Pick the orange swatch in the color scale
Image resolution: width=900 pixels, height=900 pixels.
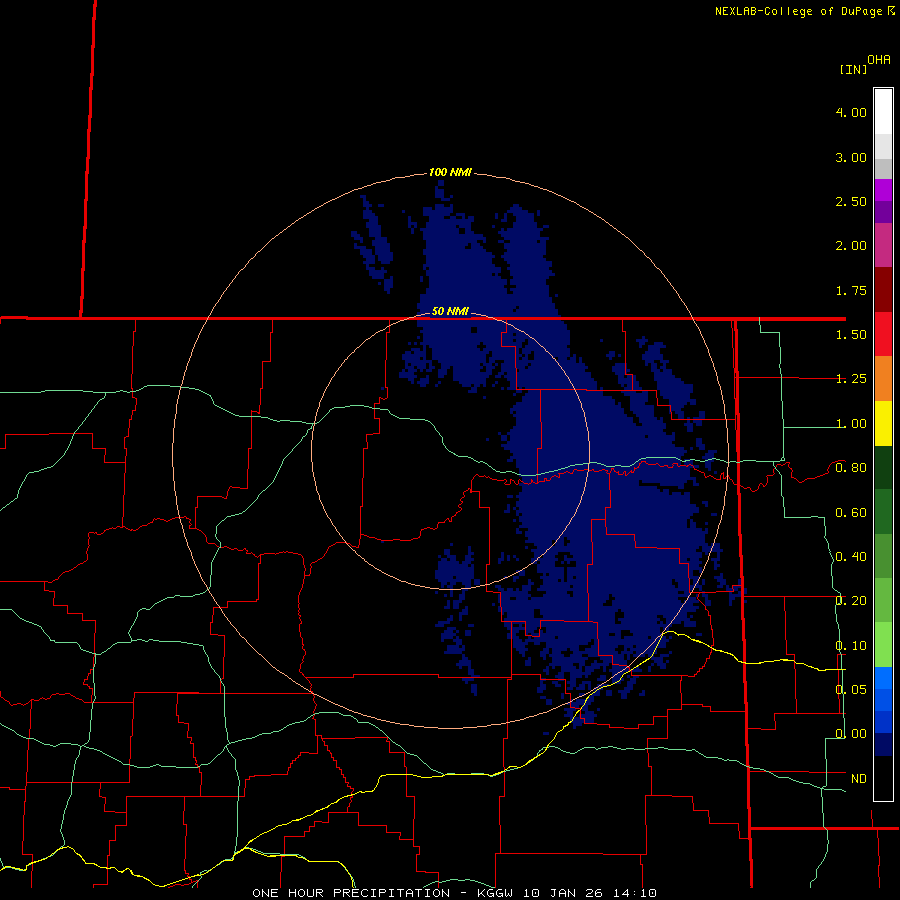click(x=883, y=379)
